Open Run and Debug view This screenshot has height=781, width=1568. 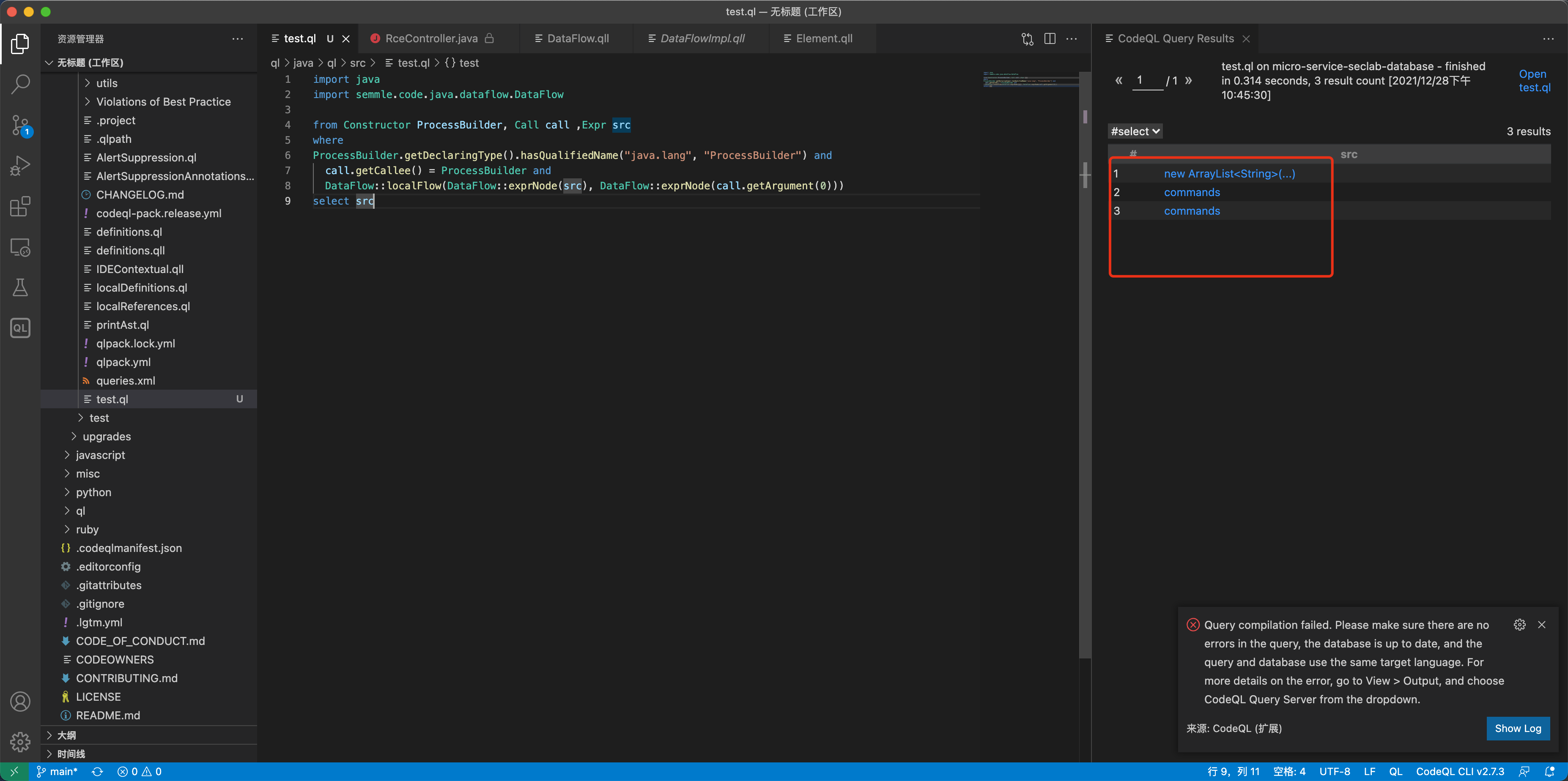[x=20, y=165]
